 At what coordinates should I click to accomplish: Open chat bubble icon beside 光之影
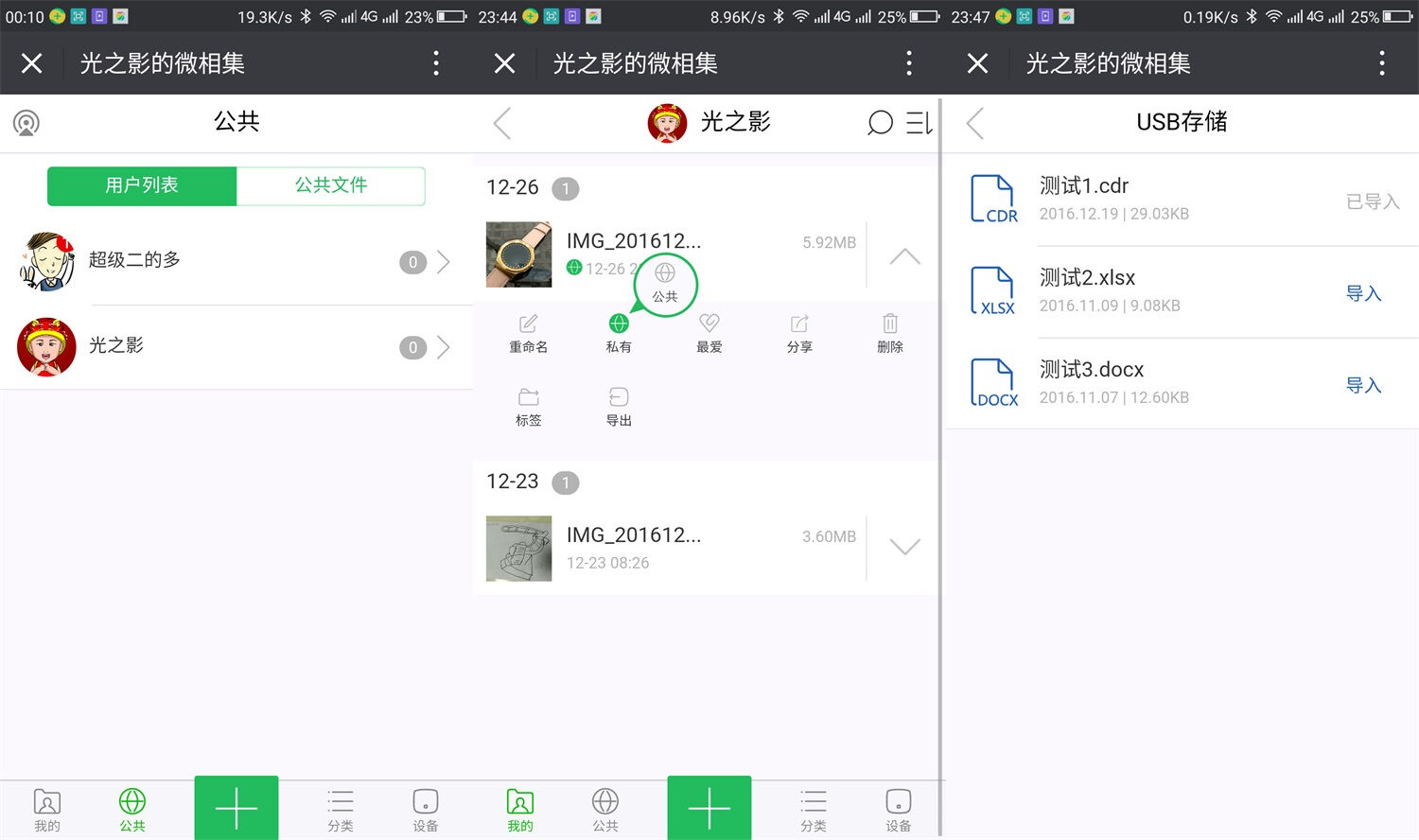tap(880, 123)
